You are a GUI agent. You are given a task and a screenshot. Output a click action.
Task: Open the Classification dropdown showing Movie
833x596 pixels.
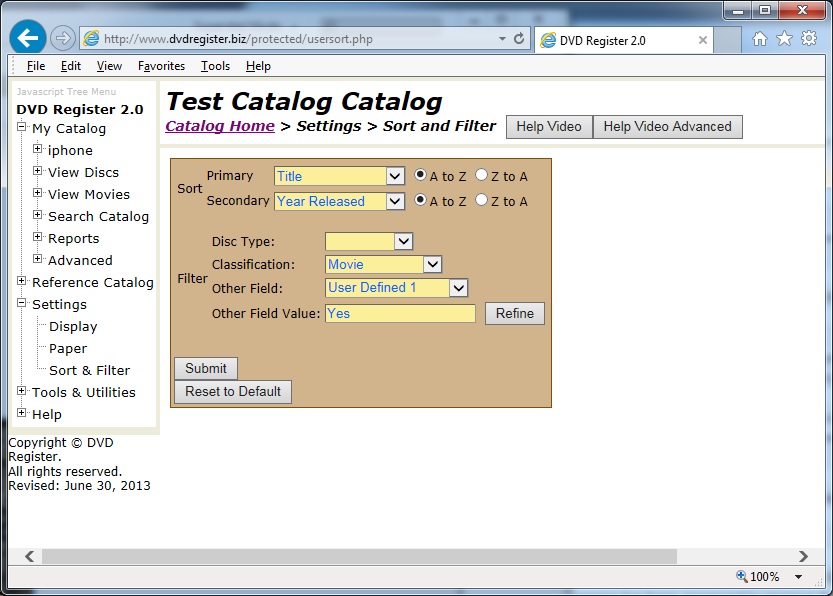(x=383, y=264)
